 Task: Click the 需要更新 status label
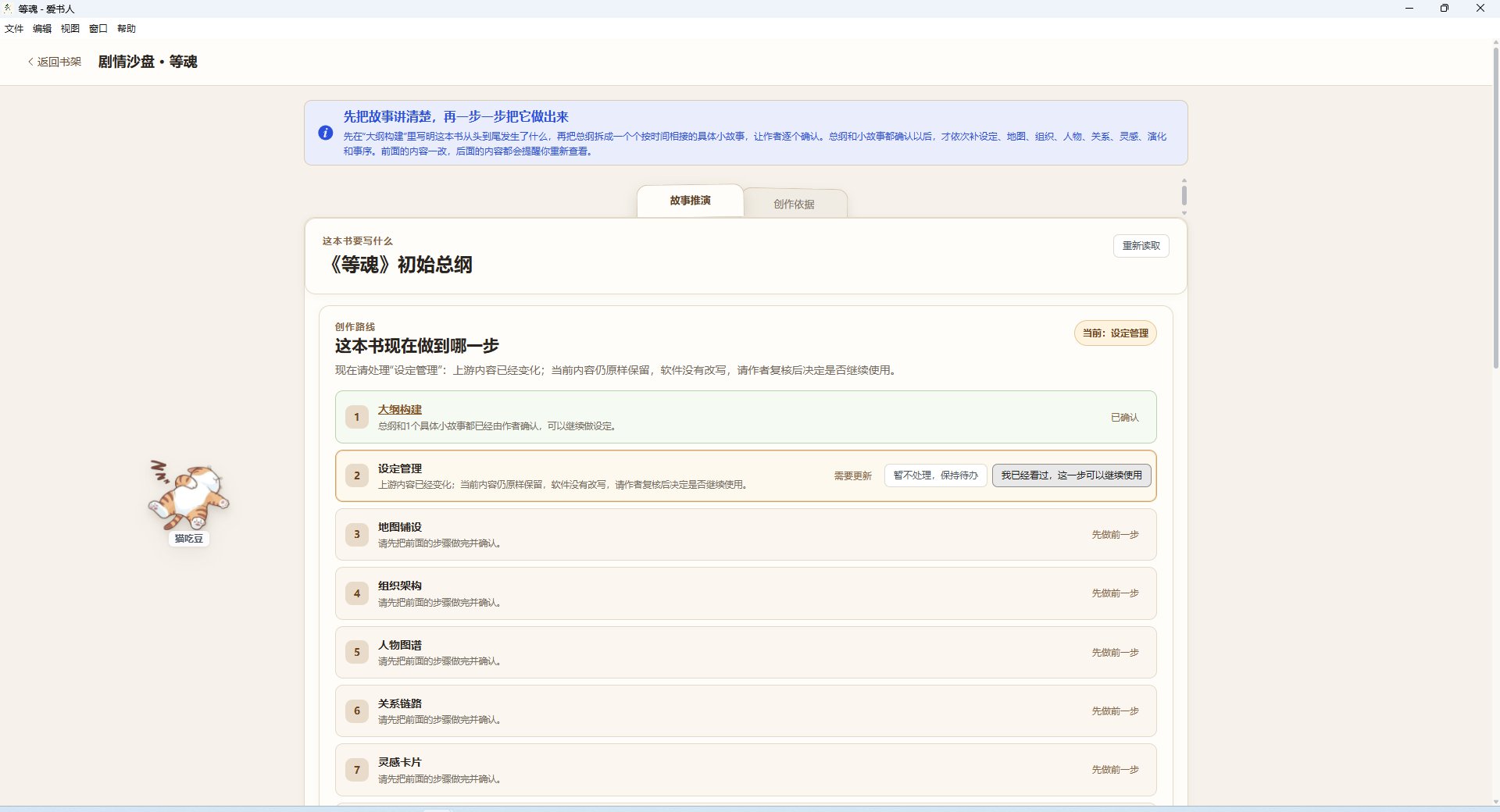coord(852,476)
